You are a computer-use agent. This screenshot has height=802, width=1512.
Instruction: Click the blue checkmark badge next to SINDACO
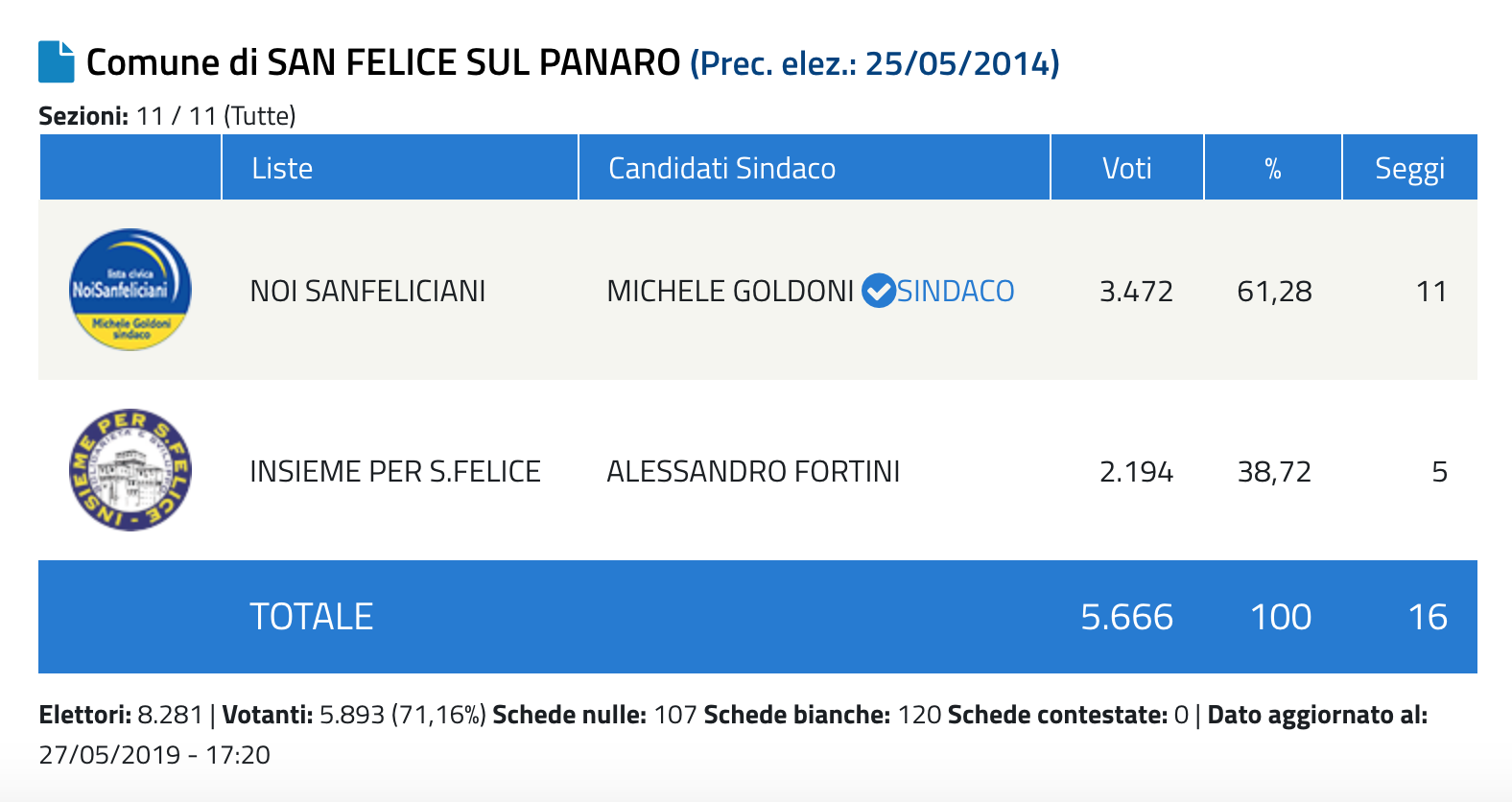[x=878, y=291]
